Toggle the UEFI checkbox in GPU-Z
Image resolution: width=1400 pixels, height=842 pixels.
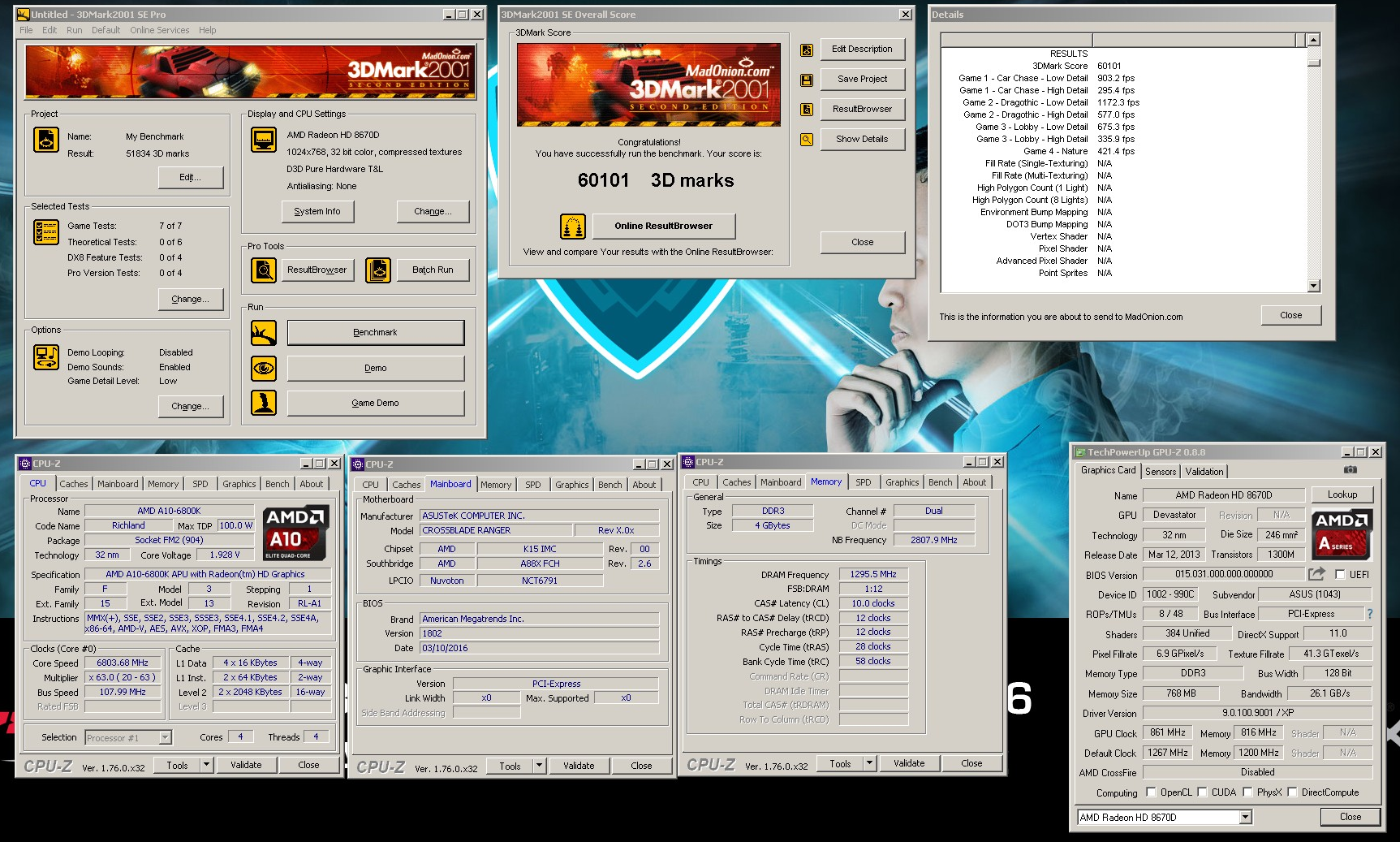pos(1340,574)
